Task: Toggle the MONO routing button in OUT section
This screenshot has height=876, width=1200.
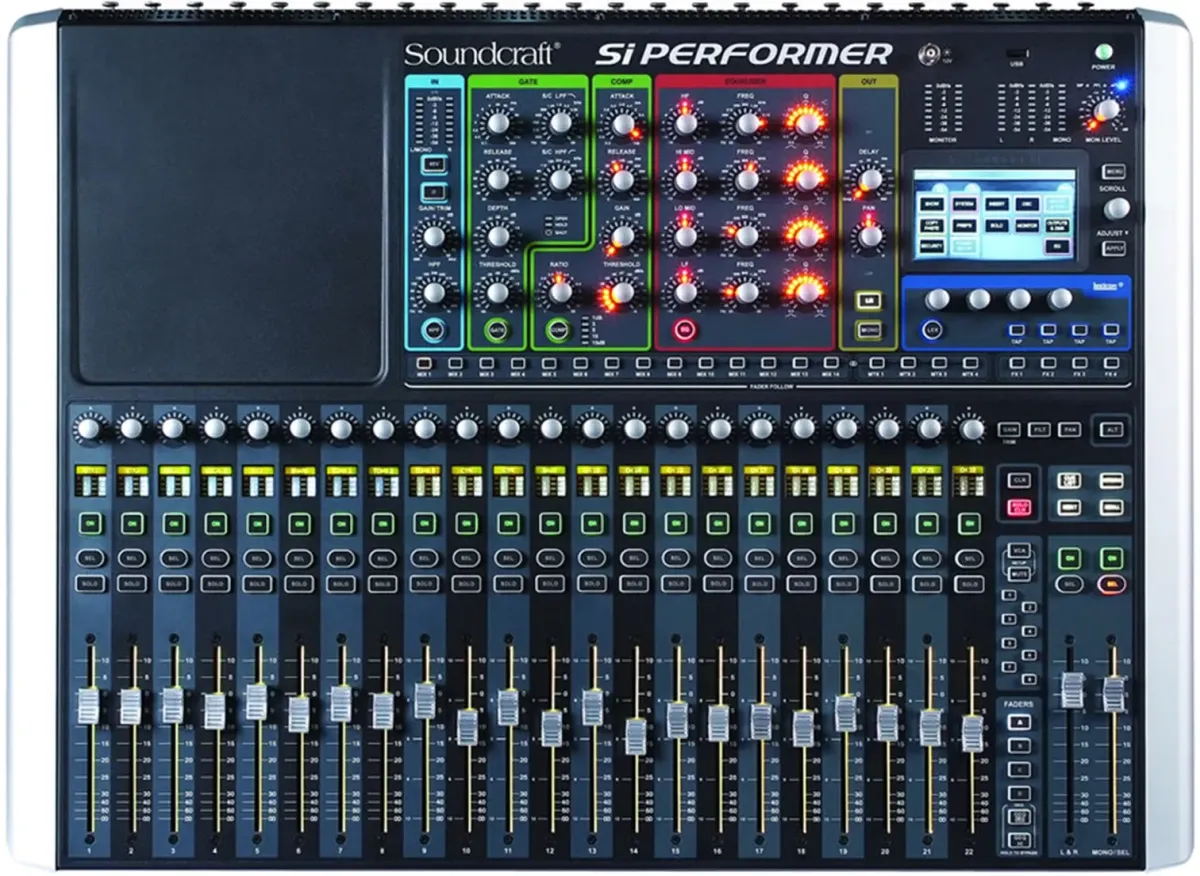Action: pyautogui.click(x=868, y=329)
